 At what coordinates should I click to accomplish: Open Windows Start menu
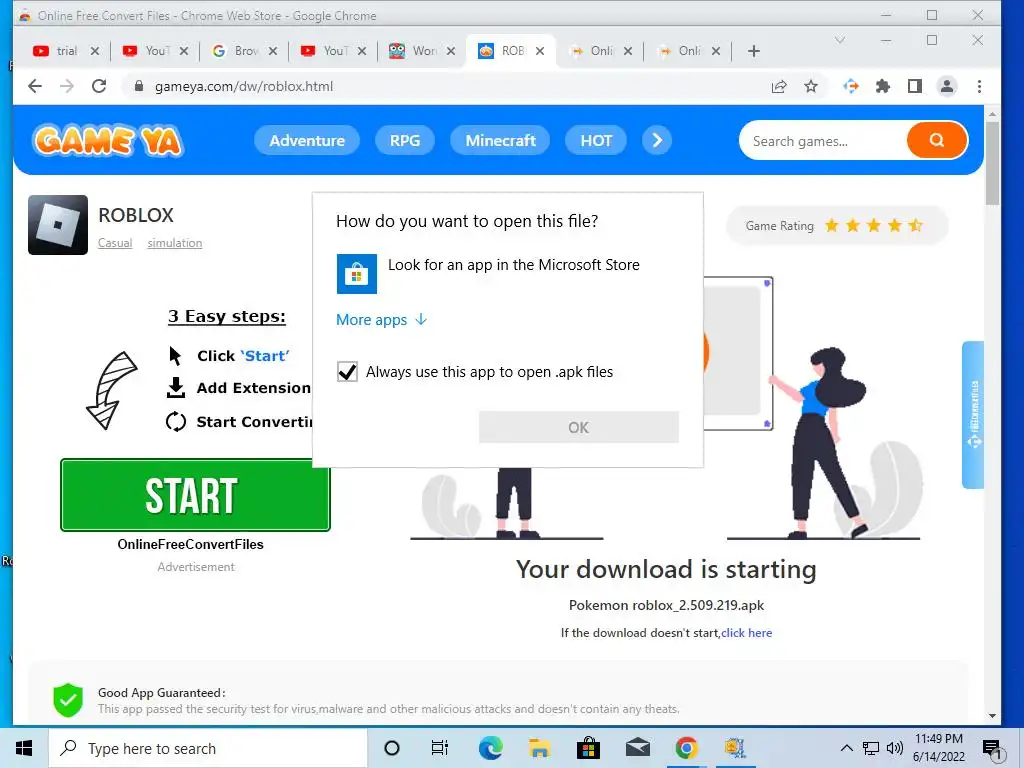(24, 748)
